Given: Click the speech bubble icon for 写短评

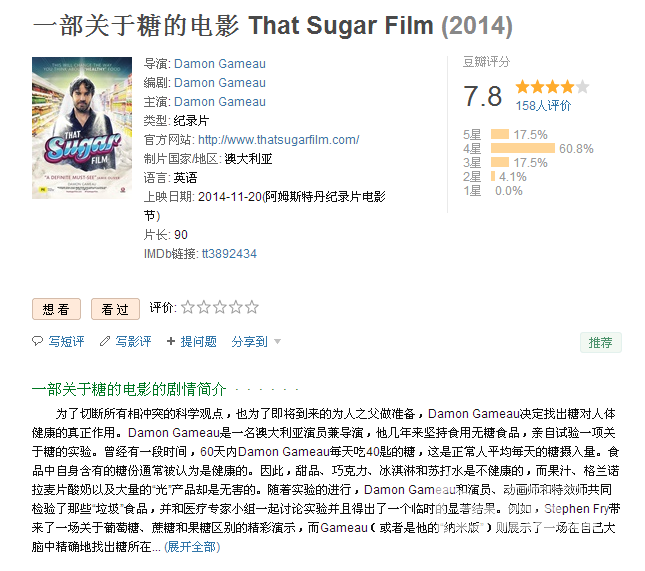Looking at the screenshot, I should [37, 341].
